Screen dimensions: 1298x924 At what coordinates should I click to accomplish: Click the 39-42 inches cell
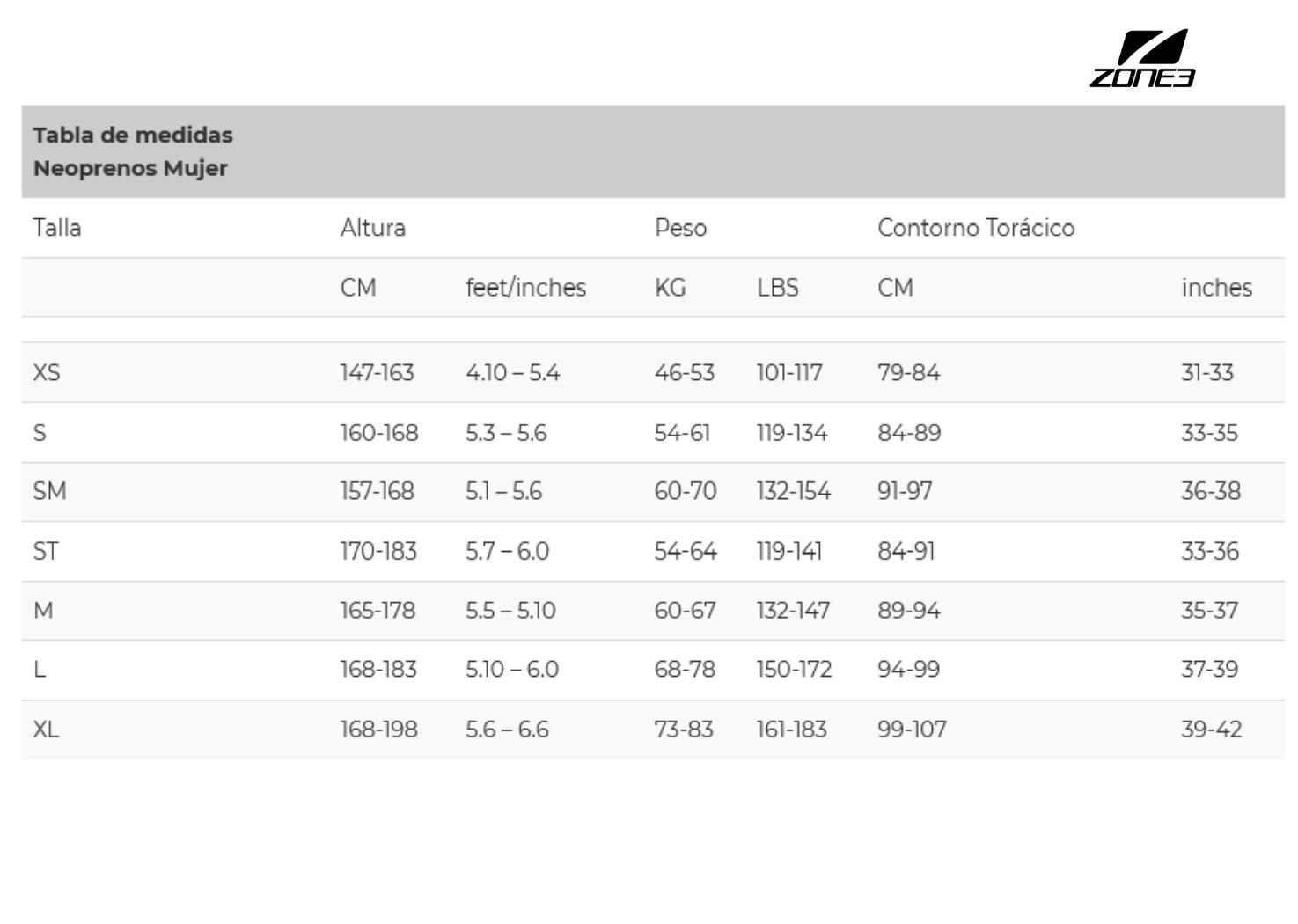point(1211,730)
